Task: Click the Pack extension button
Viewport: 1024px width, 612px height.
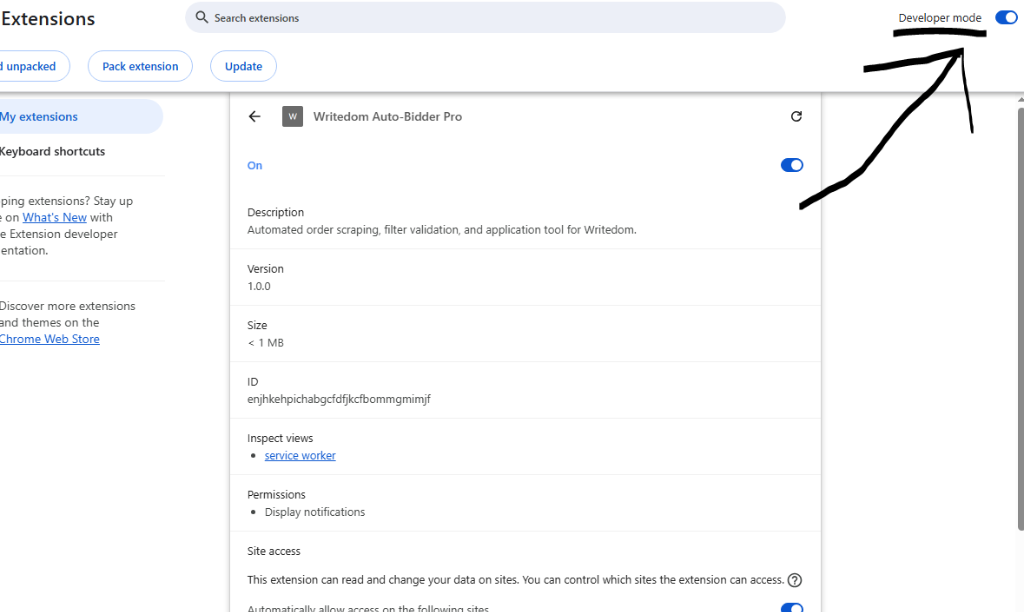Action: click(140, 66)
